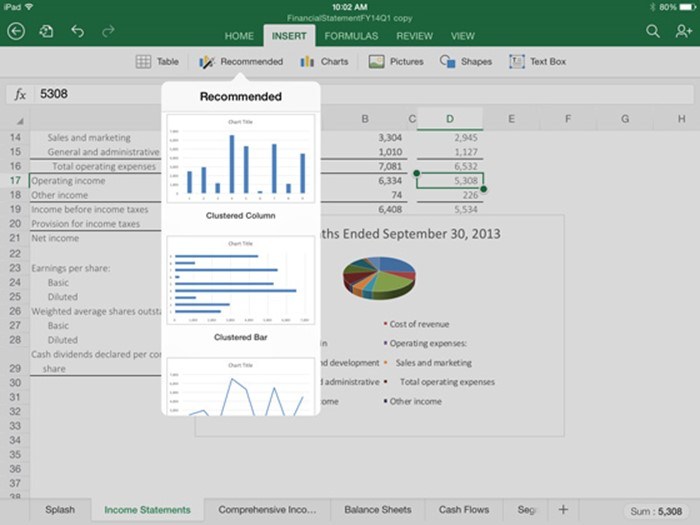Viewport: 700px width, 525px height.
Task: Insert Pictures from the ribbon
Action: pos(395,62)
